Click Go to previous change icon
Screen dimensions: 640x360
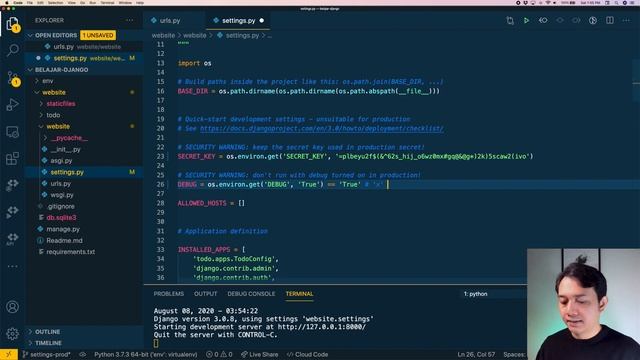pos(543,20)
